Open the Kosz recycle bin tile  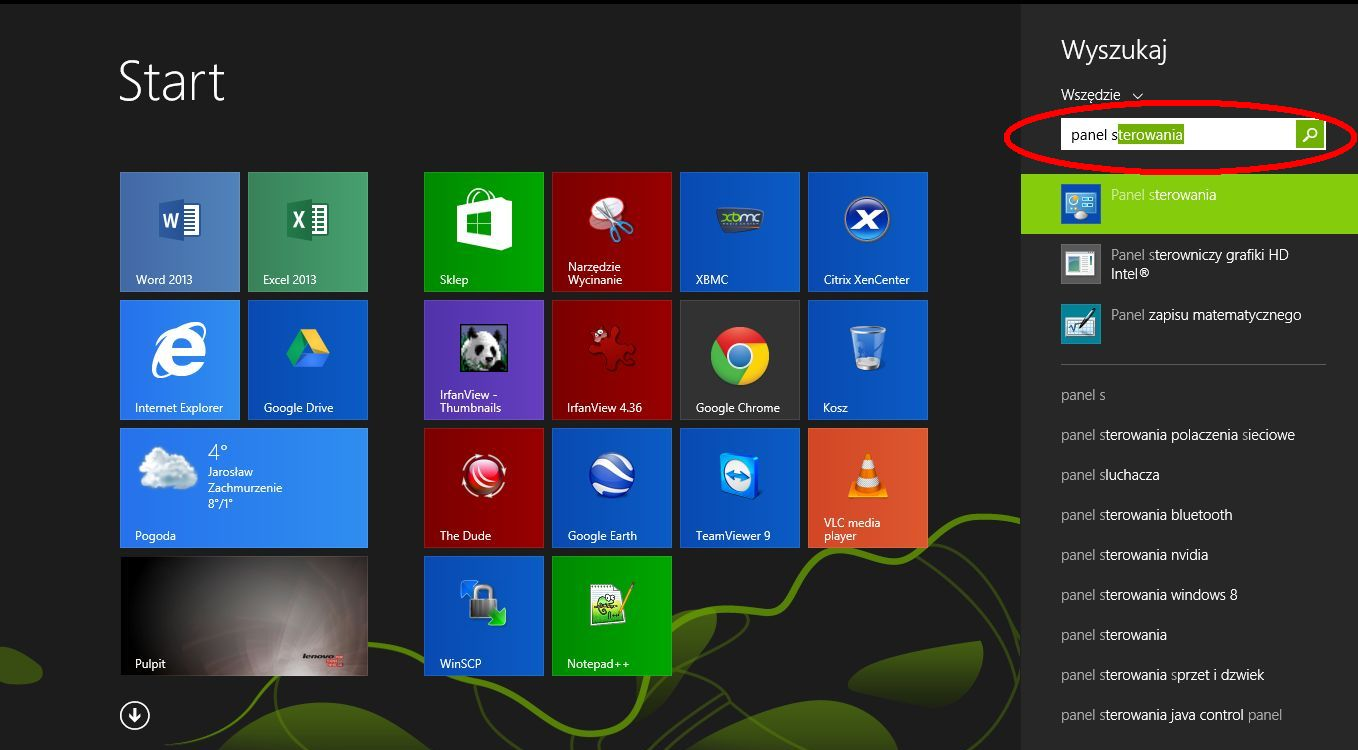[868, 360]
